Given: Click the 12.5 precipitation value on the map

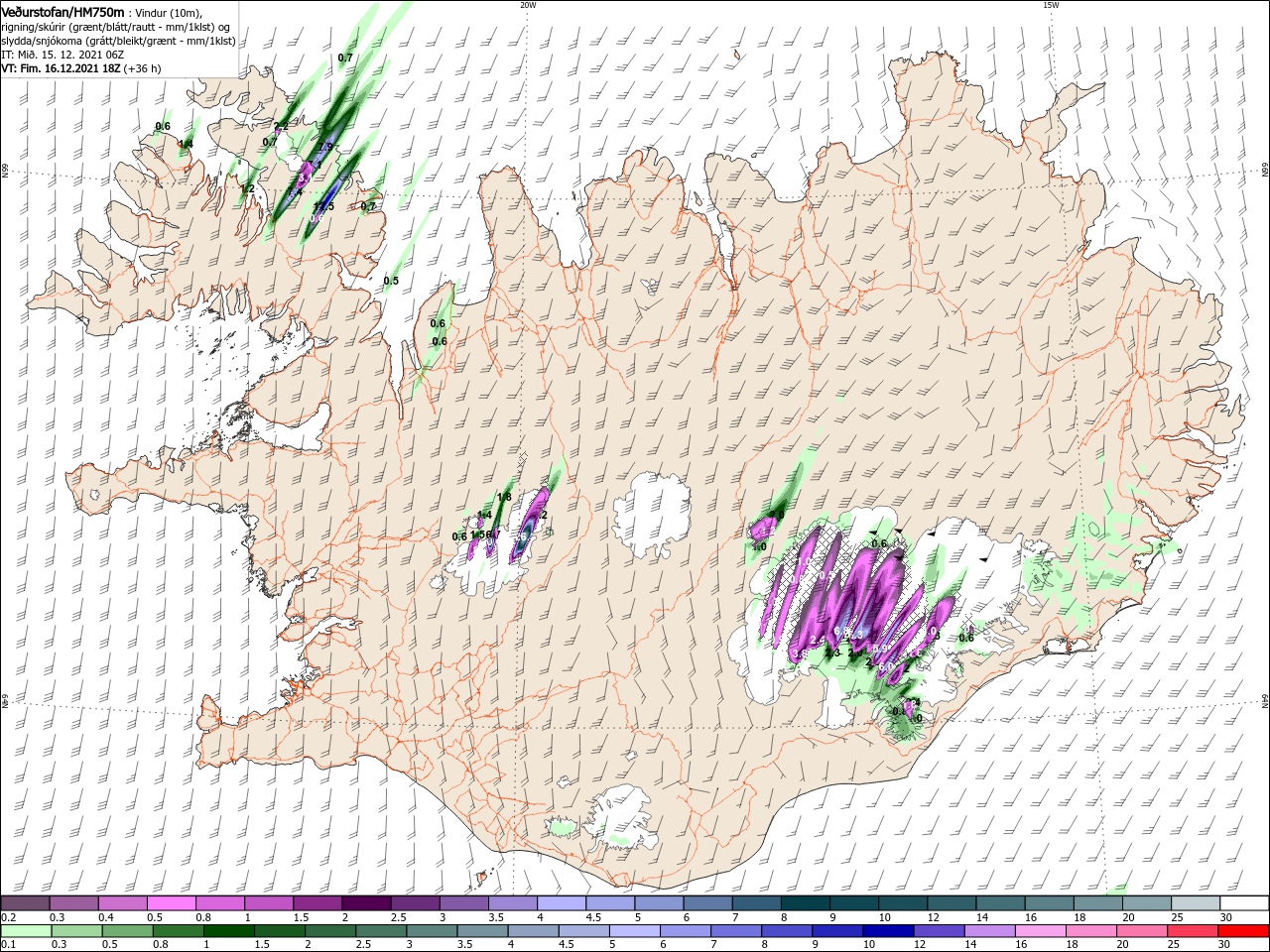Looking at the screenshot, I should tap(323, 206).
